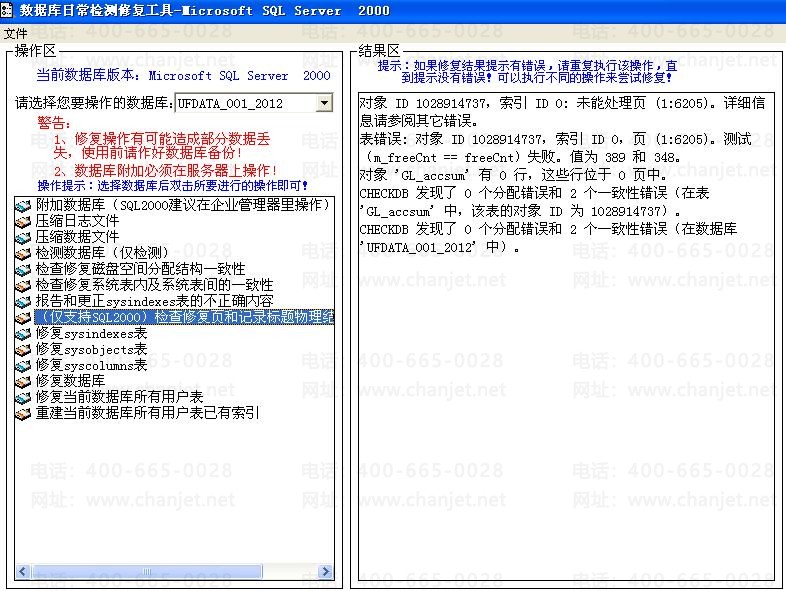Click the icon beside 重建当前数据库所有用户表已有索引
786x591 pixels.
23,414
